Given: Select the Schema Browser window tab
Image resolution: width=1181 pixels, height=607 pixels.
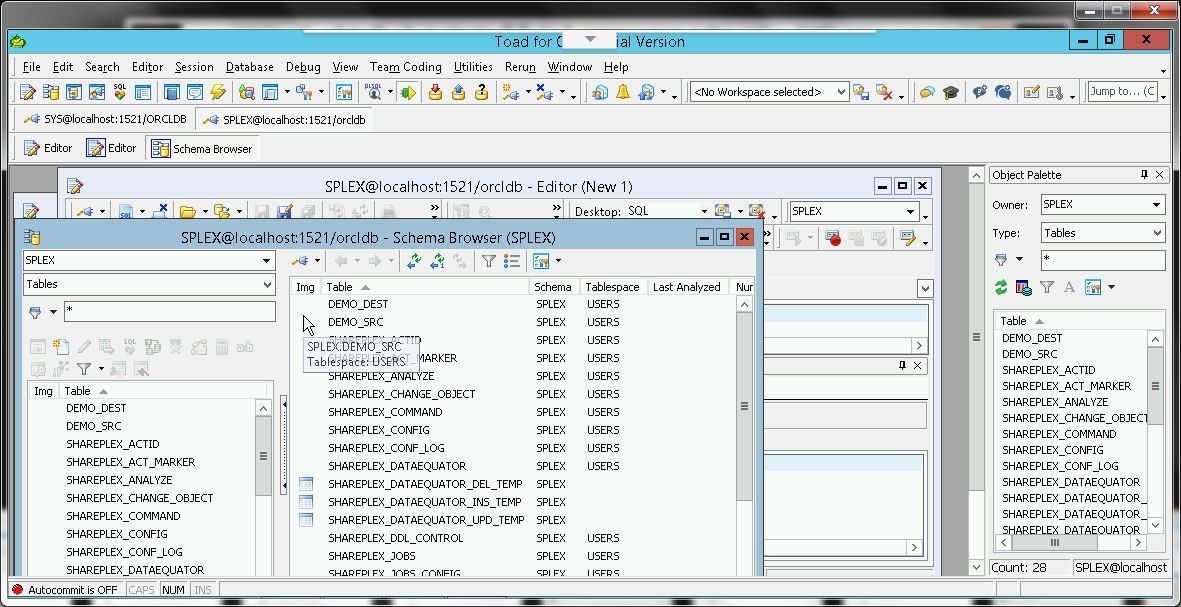Looking at the screenshot, I should tap(203, 148).
